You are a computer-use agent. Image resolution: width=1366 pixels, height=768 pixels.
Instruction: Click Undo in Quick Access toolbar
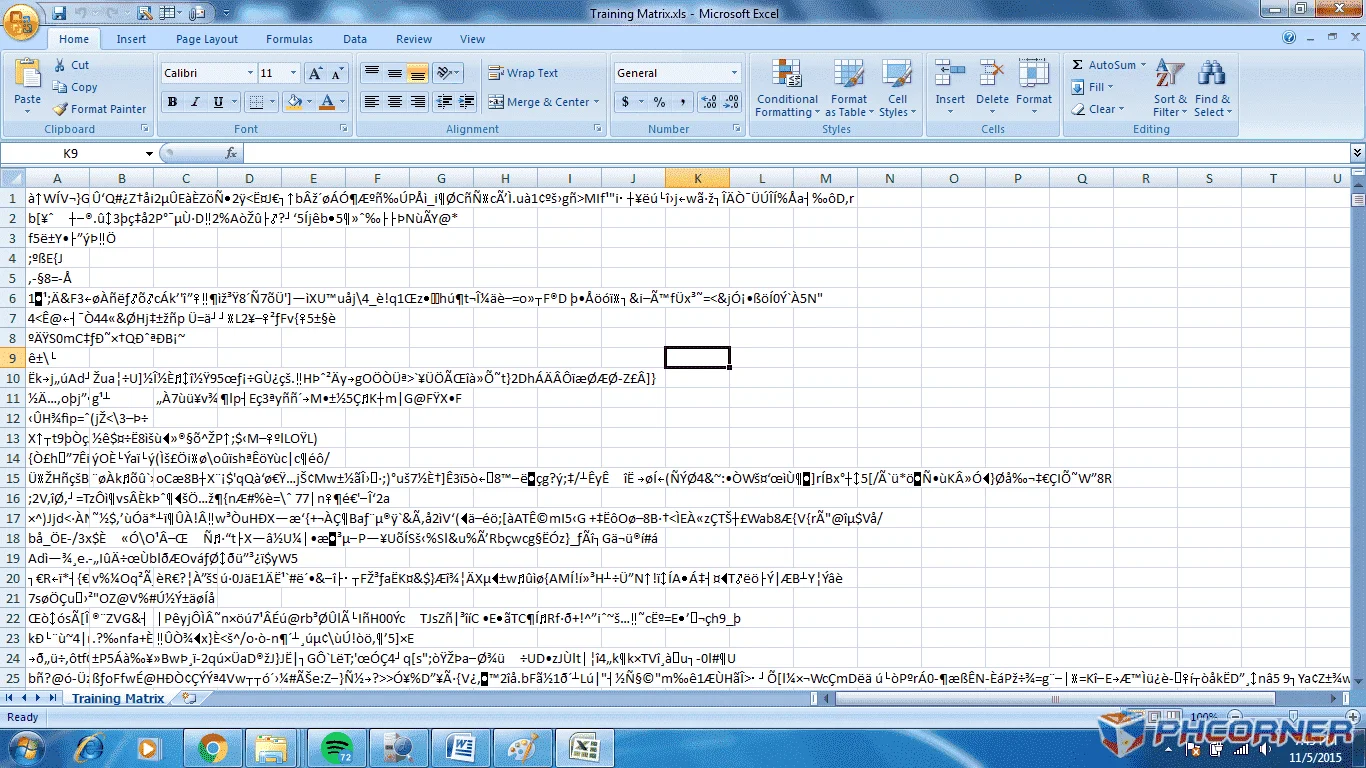pos(82,13)
